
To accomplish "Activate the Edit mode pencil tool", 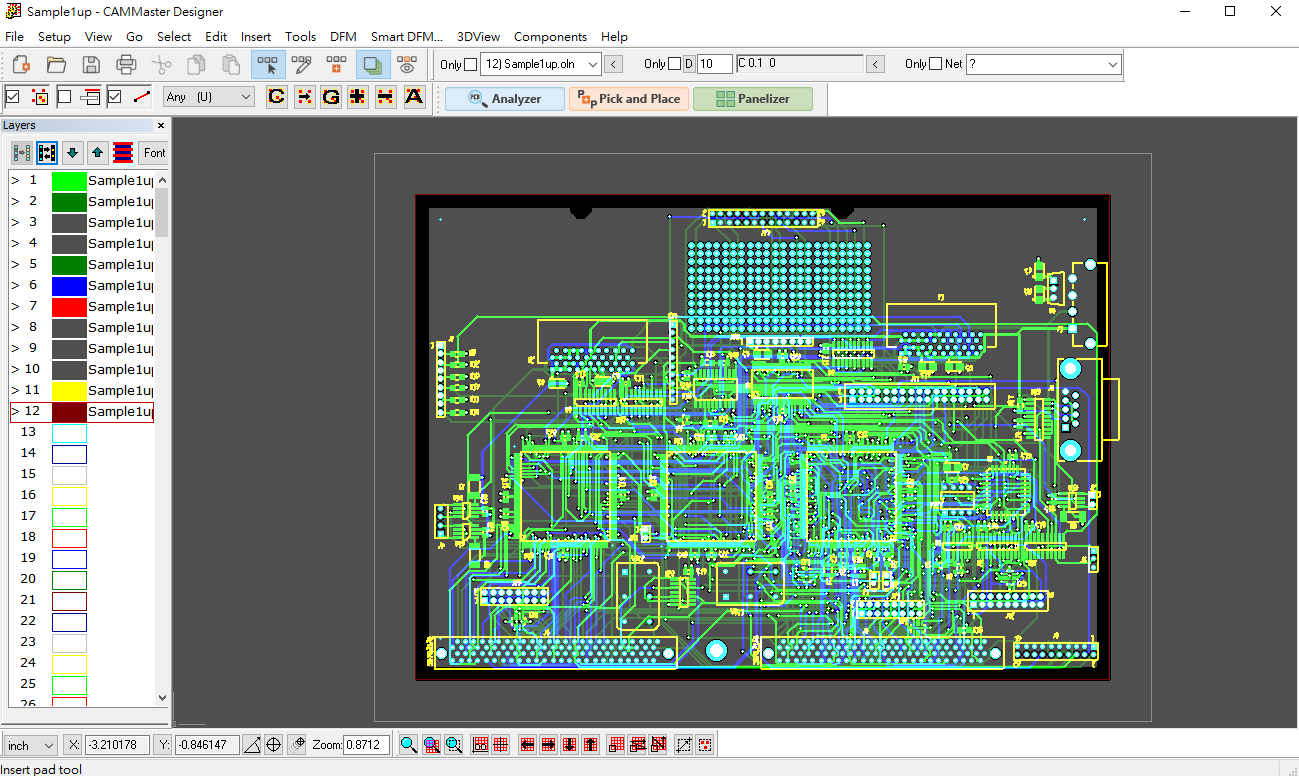I will pos(302,65).
